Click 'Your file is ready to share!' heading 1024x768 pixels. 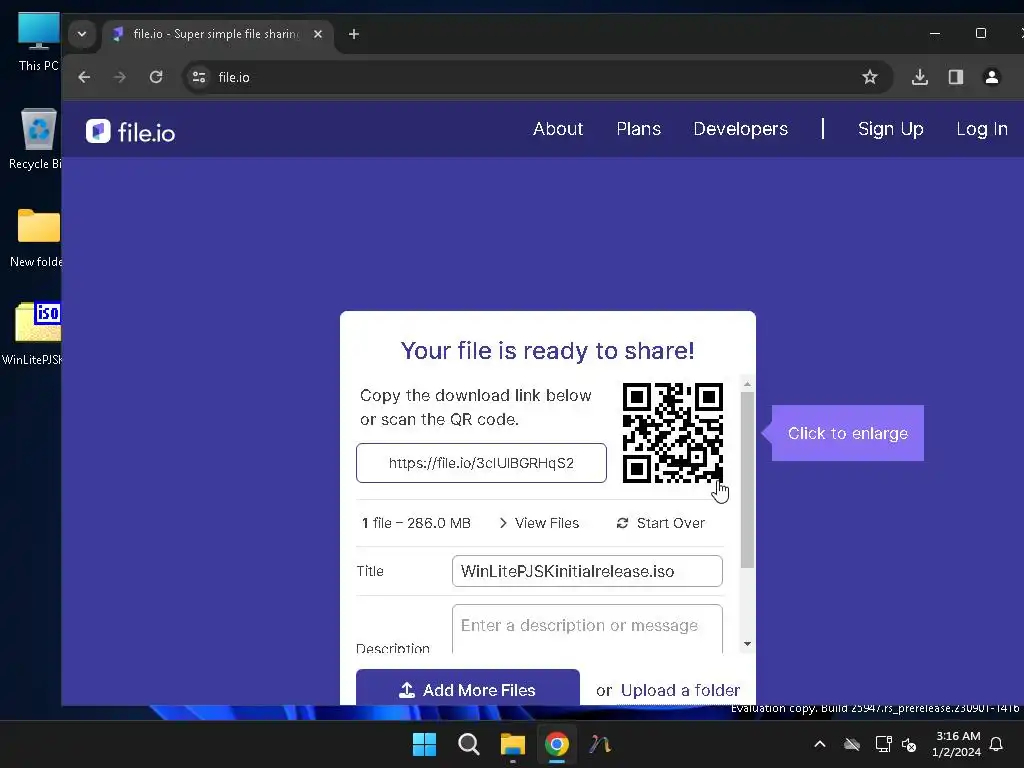tap(547, 351)
